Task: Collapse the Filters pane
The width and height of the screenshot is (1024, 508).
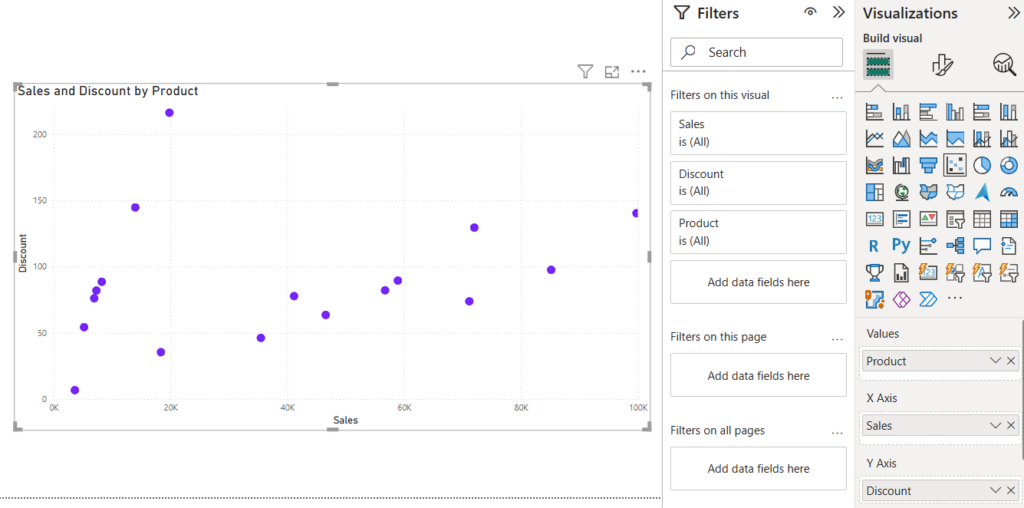Action: pyautogui.click(x=839, y=12)
